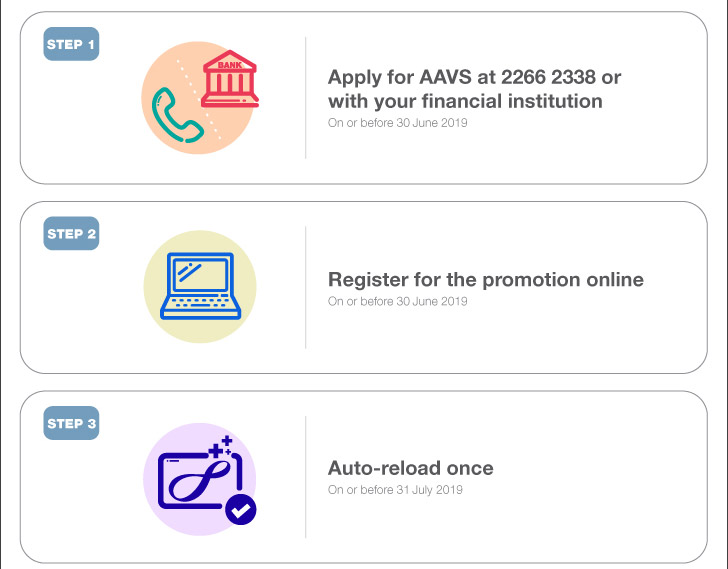The width and height of the screenshot is (728, 569).
Task: Click the teal telephone handset icon
Action: pyautogui.click(x=177, y=115)
